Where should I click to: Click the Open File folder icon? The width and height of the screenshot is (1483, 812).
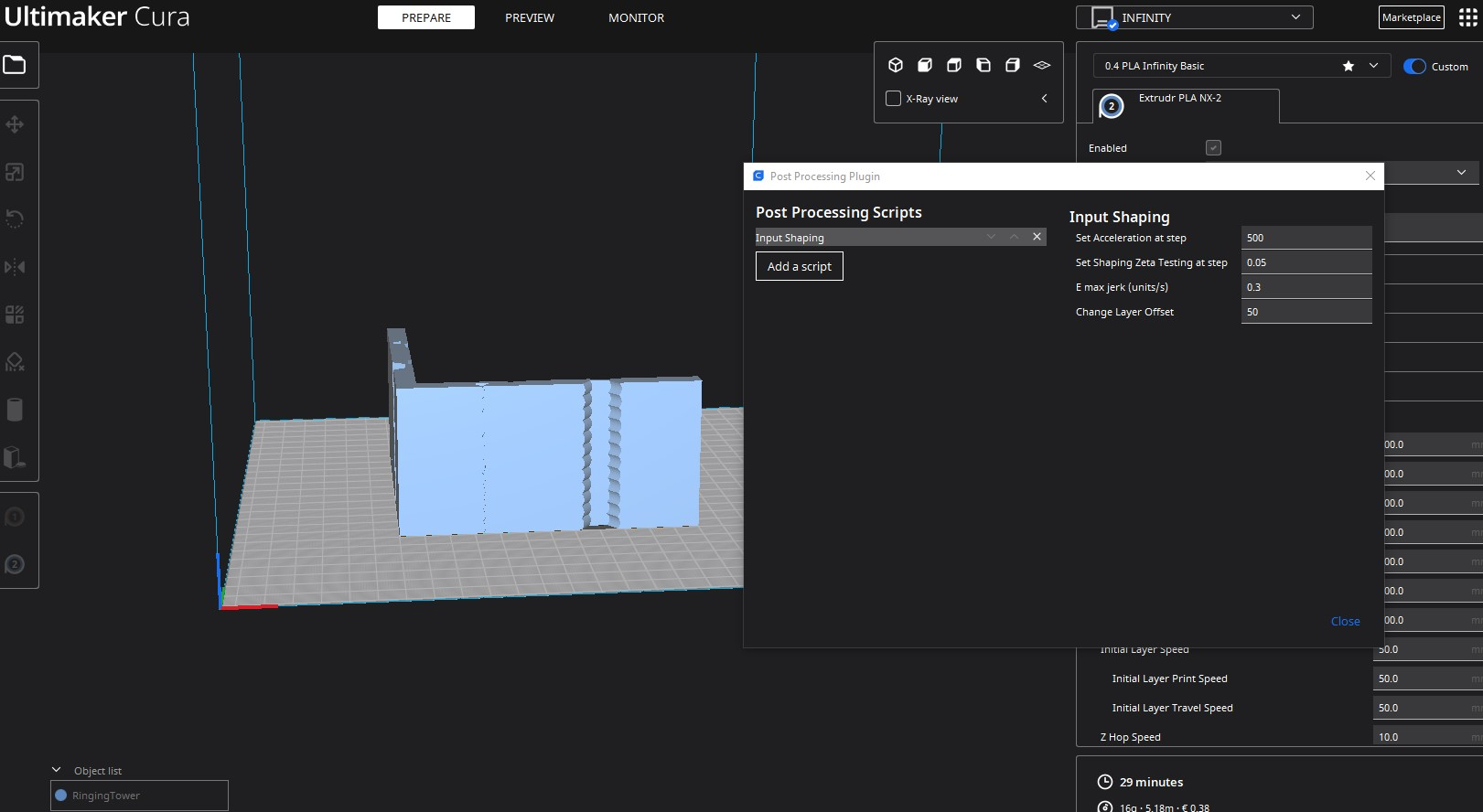click(15, 65)
